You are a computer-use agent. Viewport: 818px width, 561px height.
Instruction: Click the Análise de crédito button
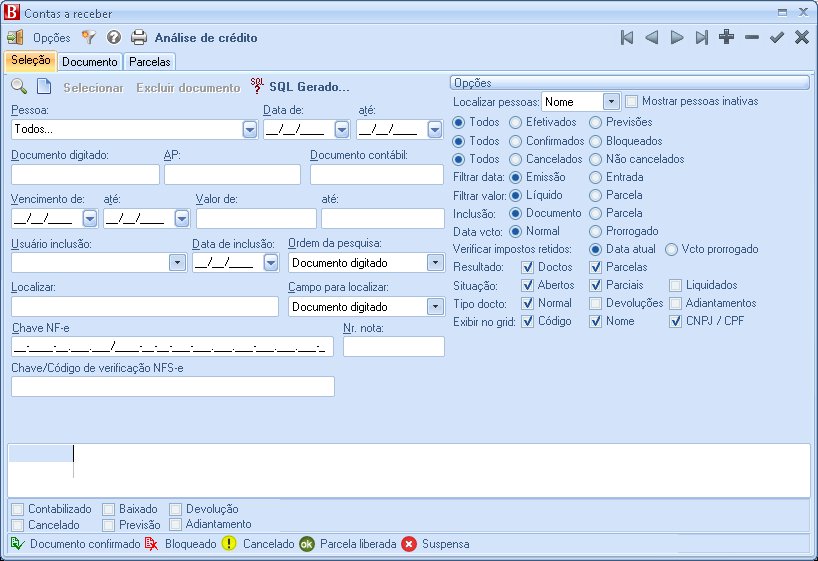[205, 38]
